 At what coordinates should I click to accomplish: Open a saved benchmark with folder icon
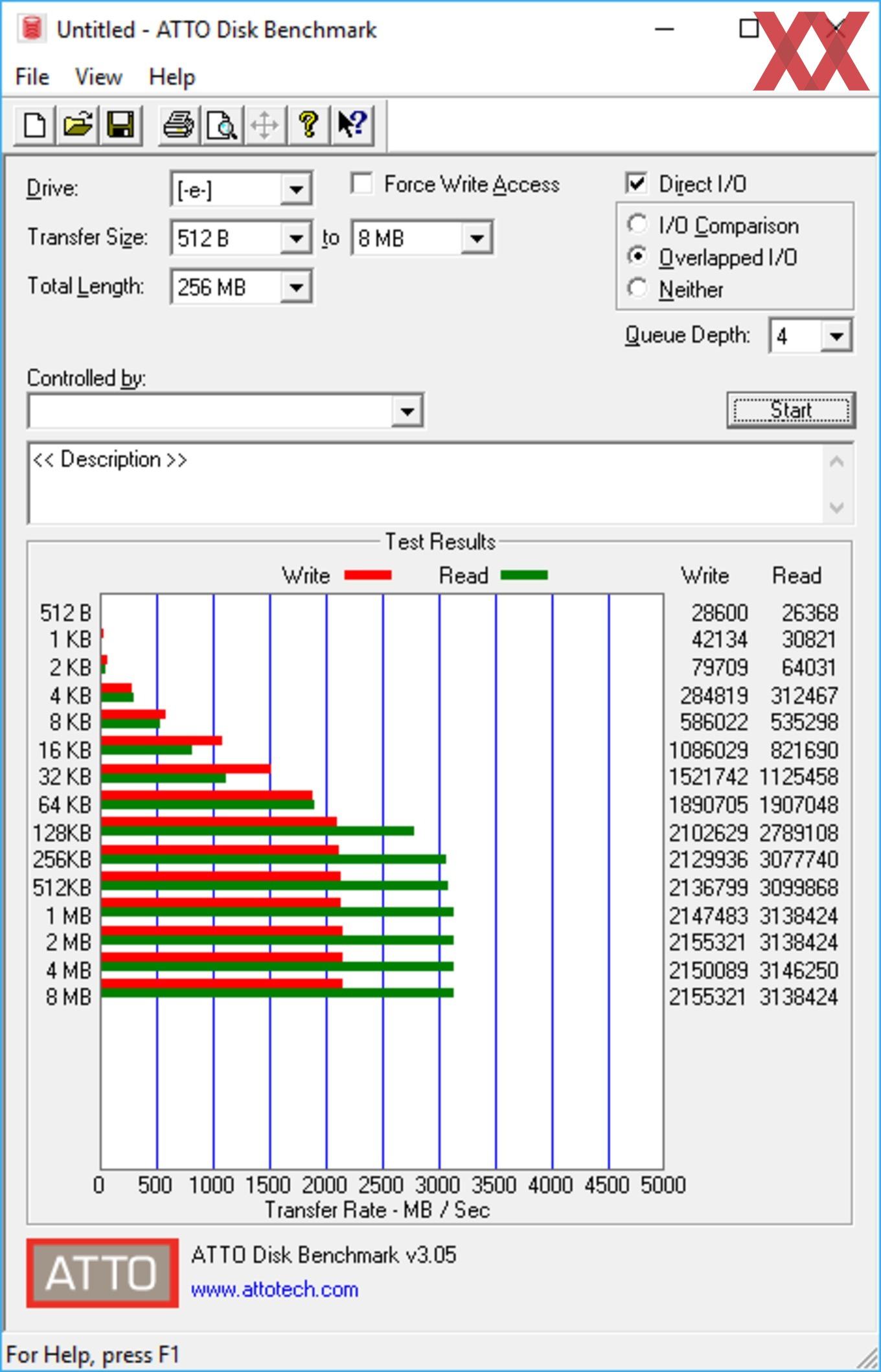click(78, 124)
